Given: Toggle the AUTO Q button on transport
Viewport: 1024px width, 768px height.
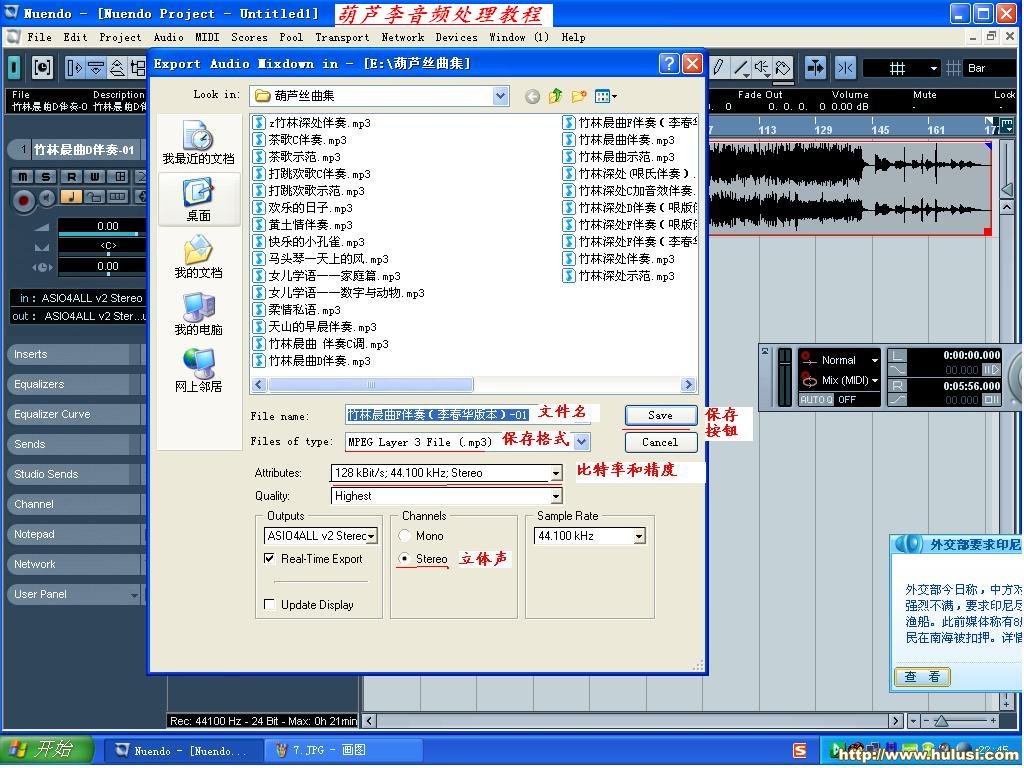Looking at the screenshot, I should (x=816, y=400).
